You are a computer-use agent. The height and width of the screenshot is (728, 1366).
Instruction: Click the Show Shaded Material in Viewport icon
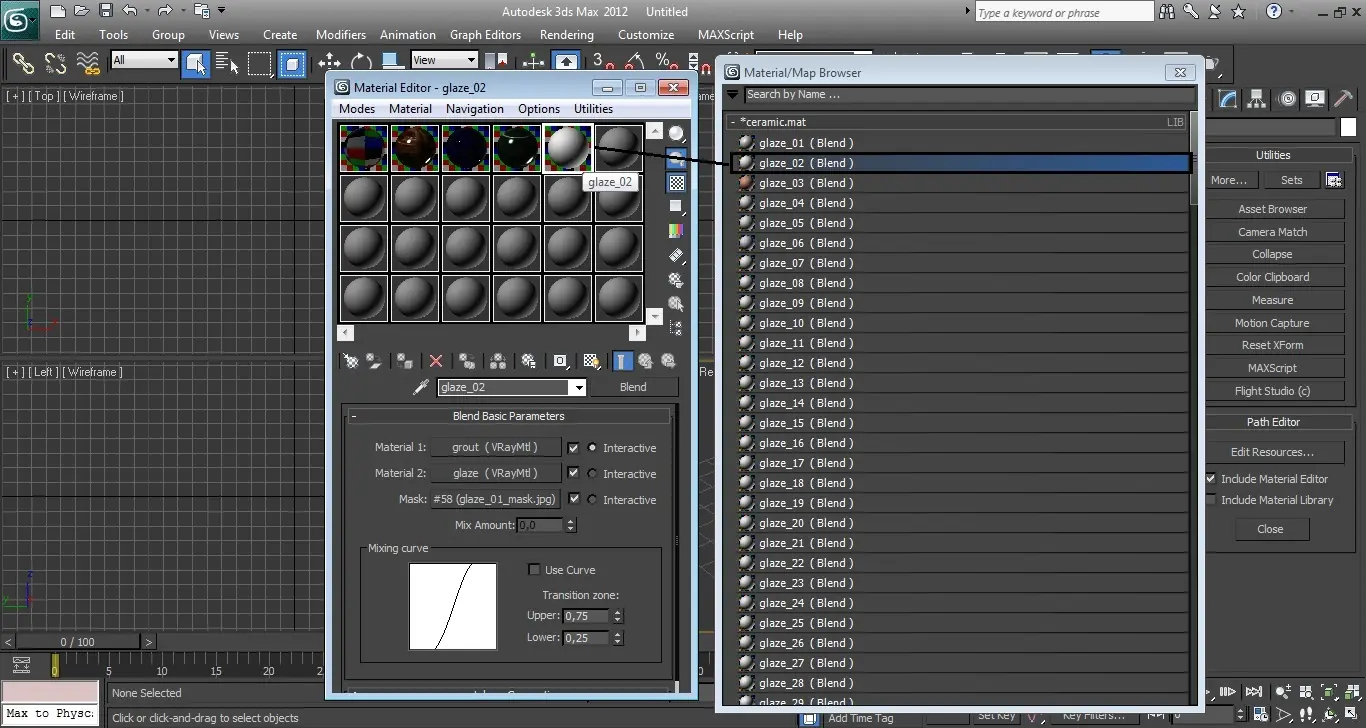592,361
